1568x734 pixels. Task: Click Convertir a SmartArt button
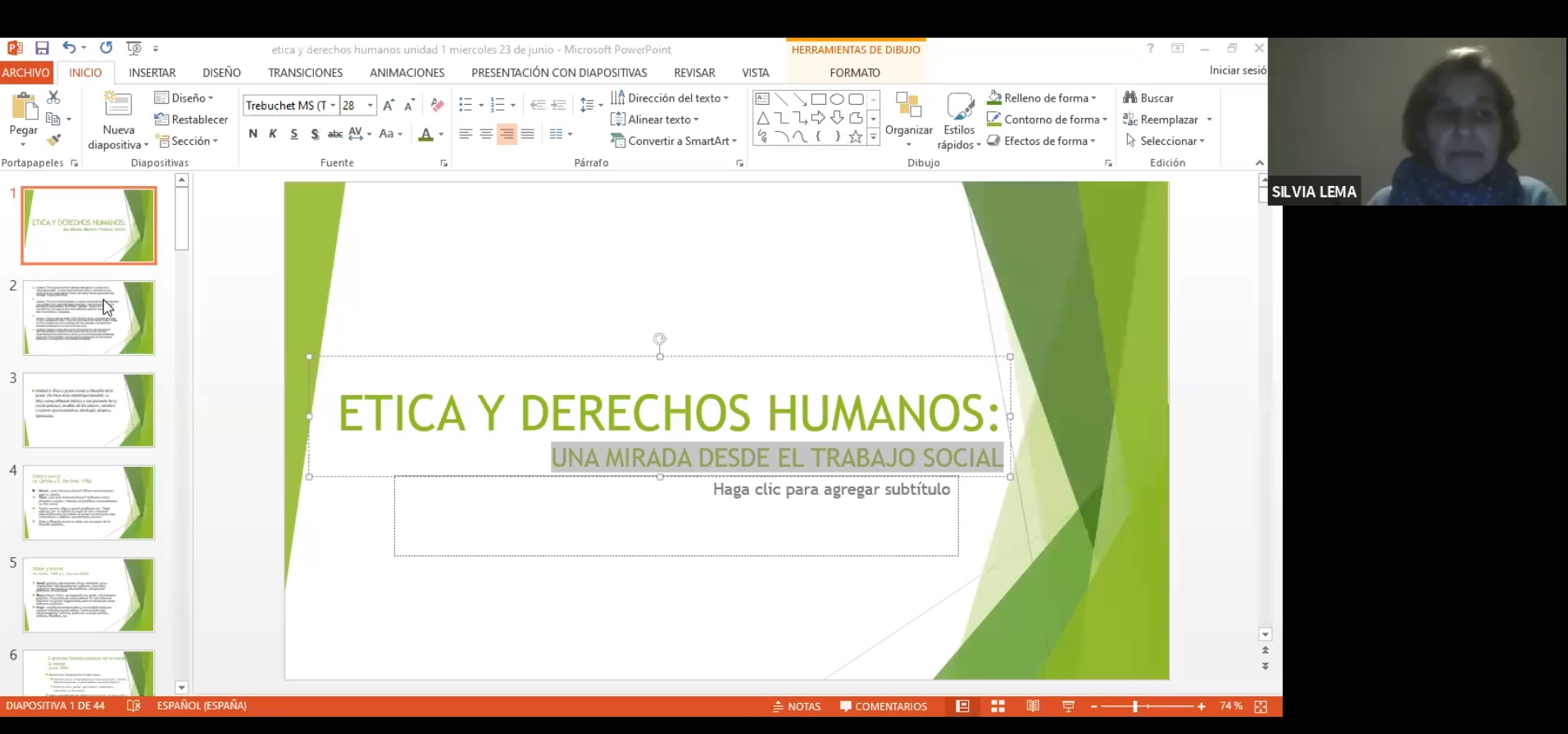(674, 141)
